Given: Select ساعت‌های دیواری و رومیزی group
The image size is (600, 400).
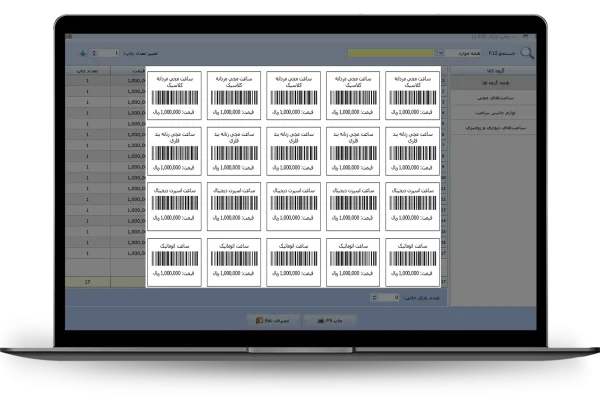Looking at the screenshot, I should click(494, 128).
